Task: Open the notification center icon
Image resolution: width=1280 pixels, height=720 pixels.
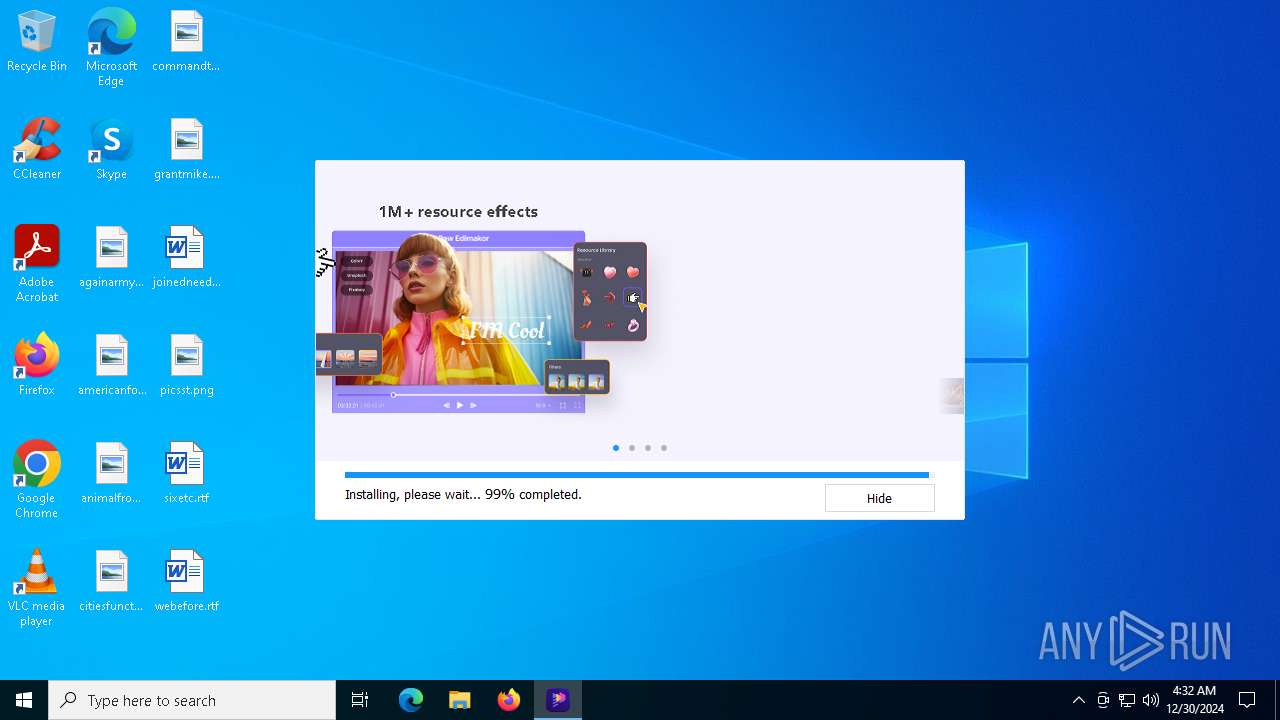Action: pos(1247,700)
